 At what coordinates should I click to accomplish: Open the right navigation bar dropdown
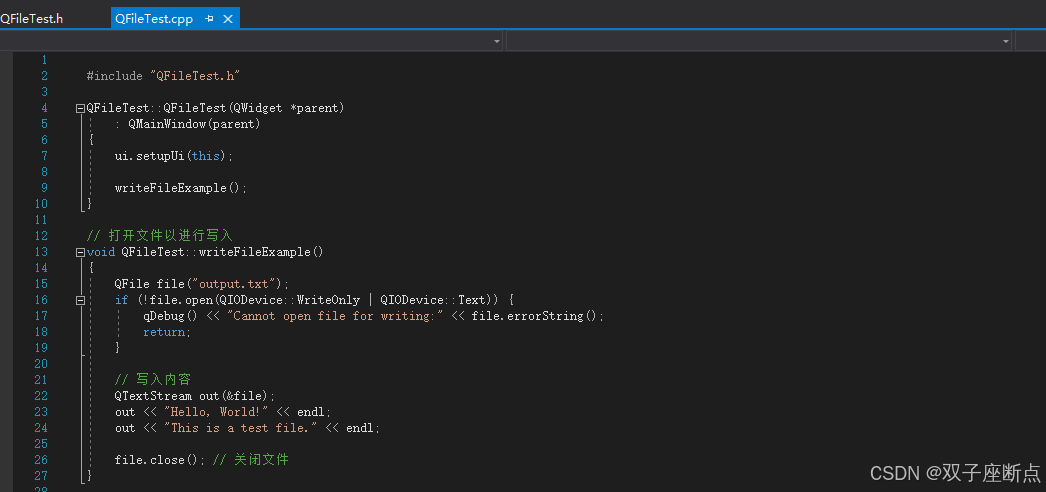[x=1006, y=41]
